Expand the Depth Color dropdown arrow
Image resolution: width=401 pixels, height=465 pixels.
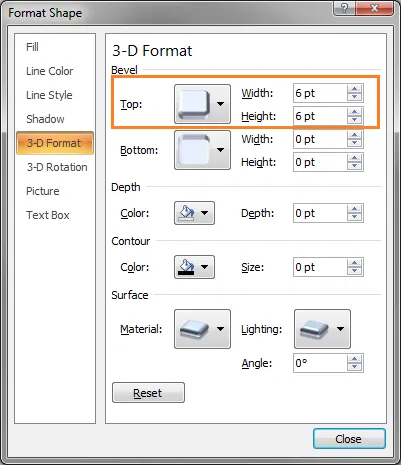coord(205,213)
